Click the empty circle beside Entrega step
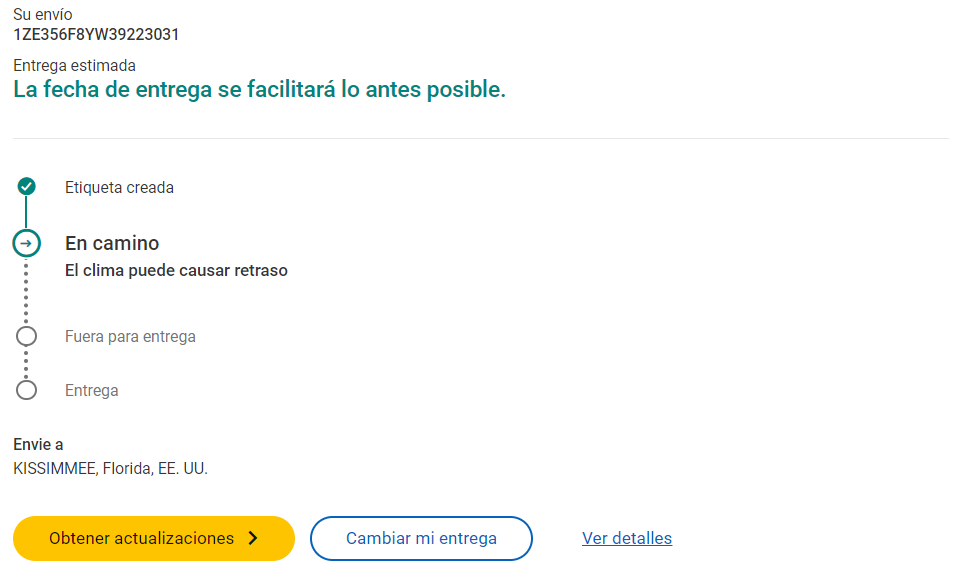 tap(27, 390)
